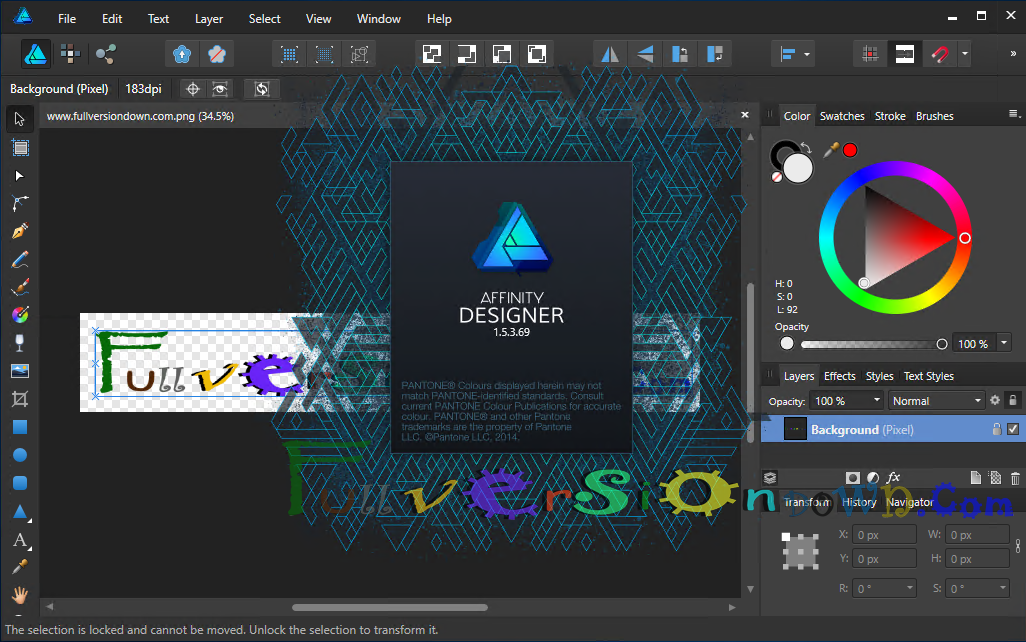Add new layer in Layers panel
Viewport: 1026px width, 642px height.
[x=976, y=478]
